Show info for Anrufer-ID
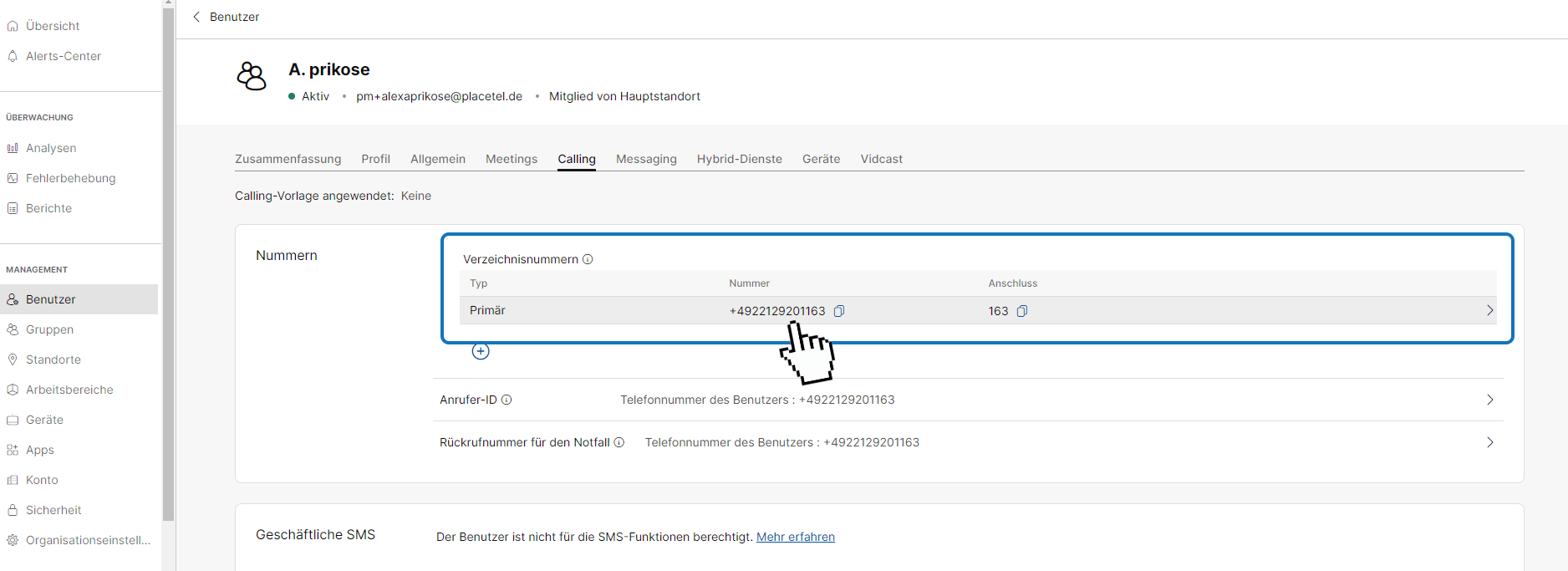The image size is (1568, 571). point(507,400)
